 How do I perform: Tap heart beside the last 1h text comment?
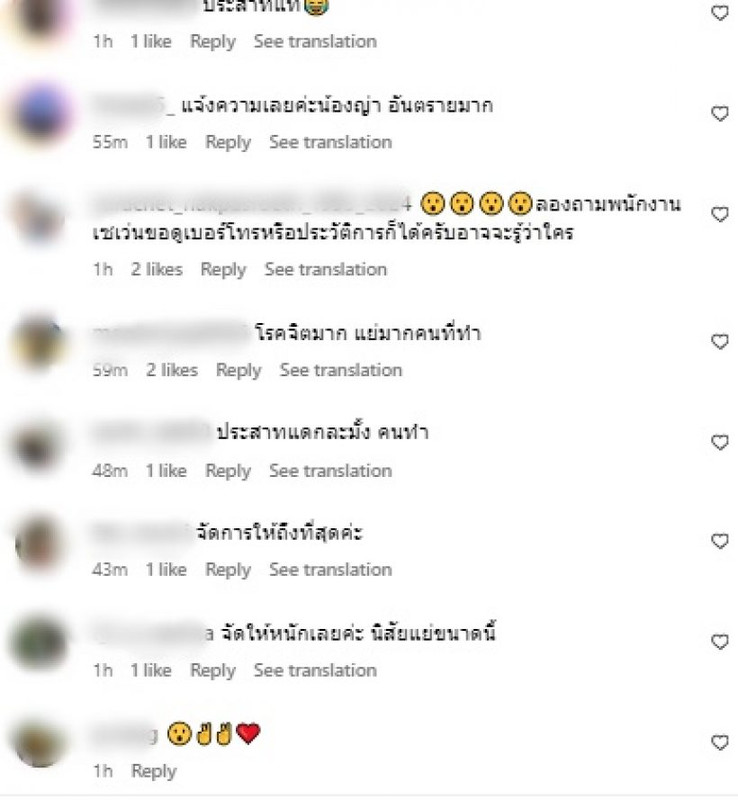720,642
